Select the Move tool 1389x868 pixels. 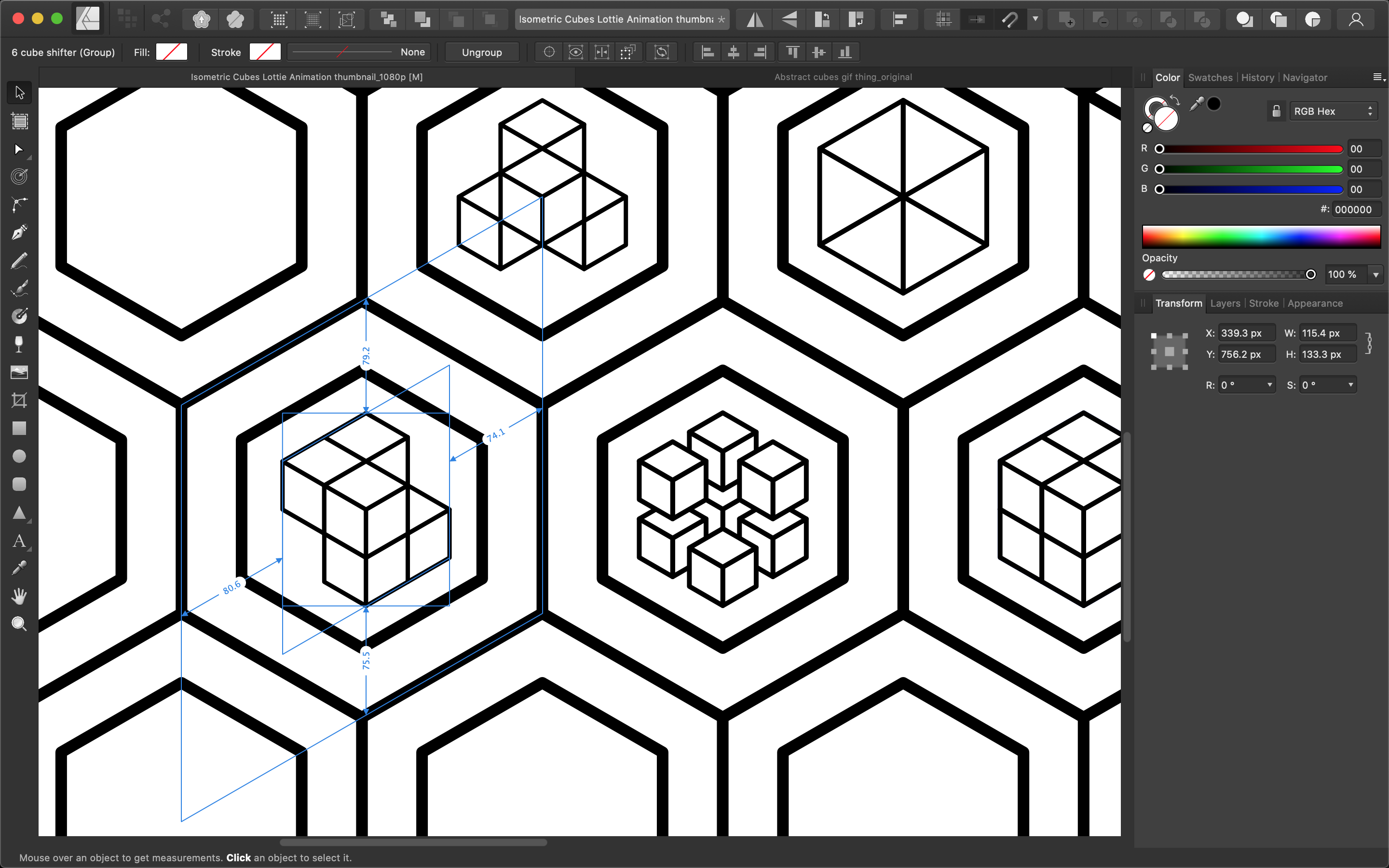click(19, 93)
